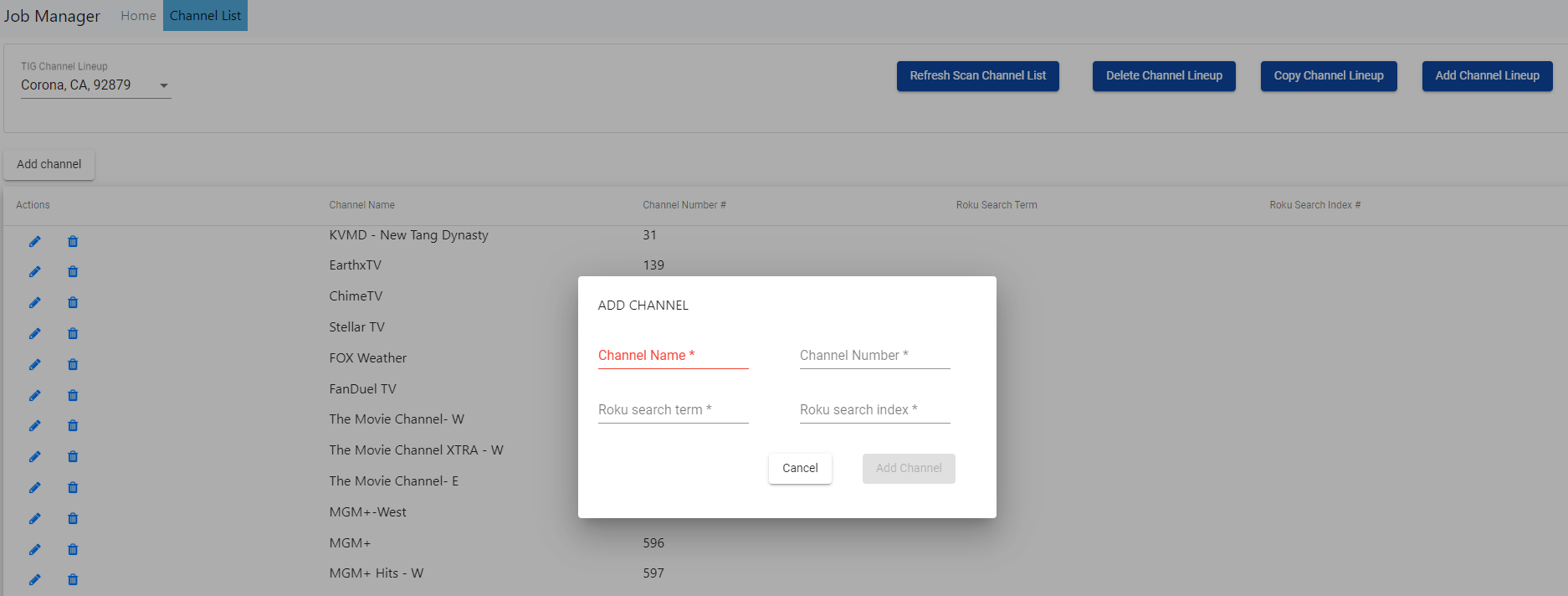Select the Channel List tab

click(205, 16)
